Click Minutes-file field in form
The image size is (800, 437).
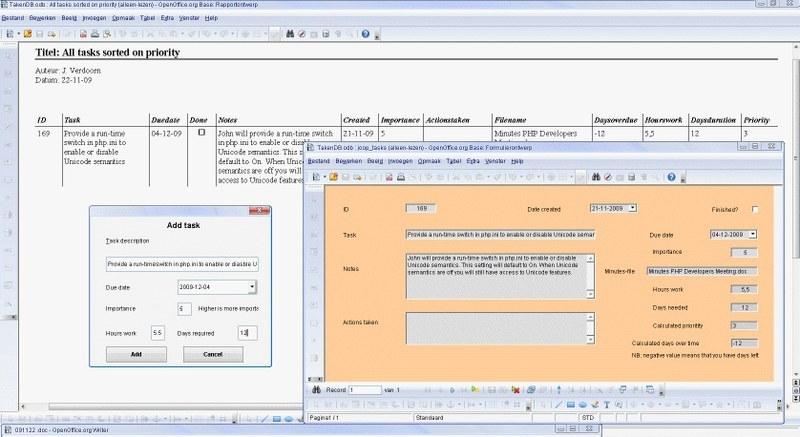pos(702,271)
